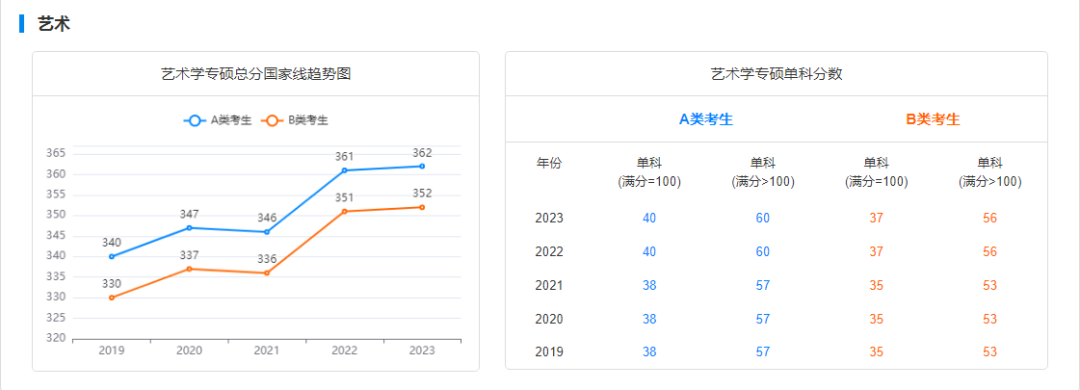Click the 年份 column header
This screenshot has width=1080, height=390.
tap(549, 163)
